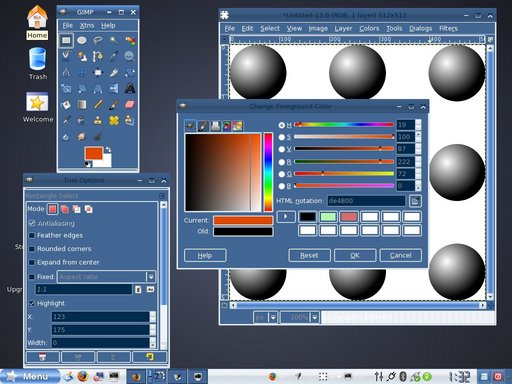Enable Rounded corners option
Viewport: 512px width, 384px height.
tap(32, 249)
